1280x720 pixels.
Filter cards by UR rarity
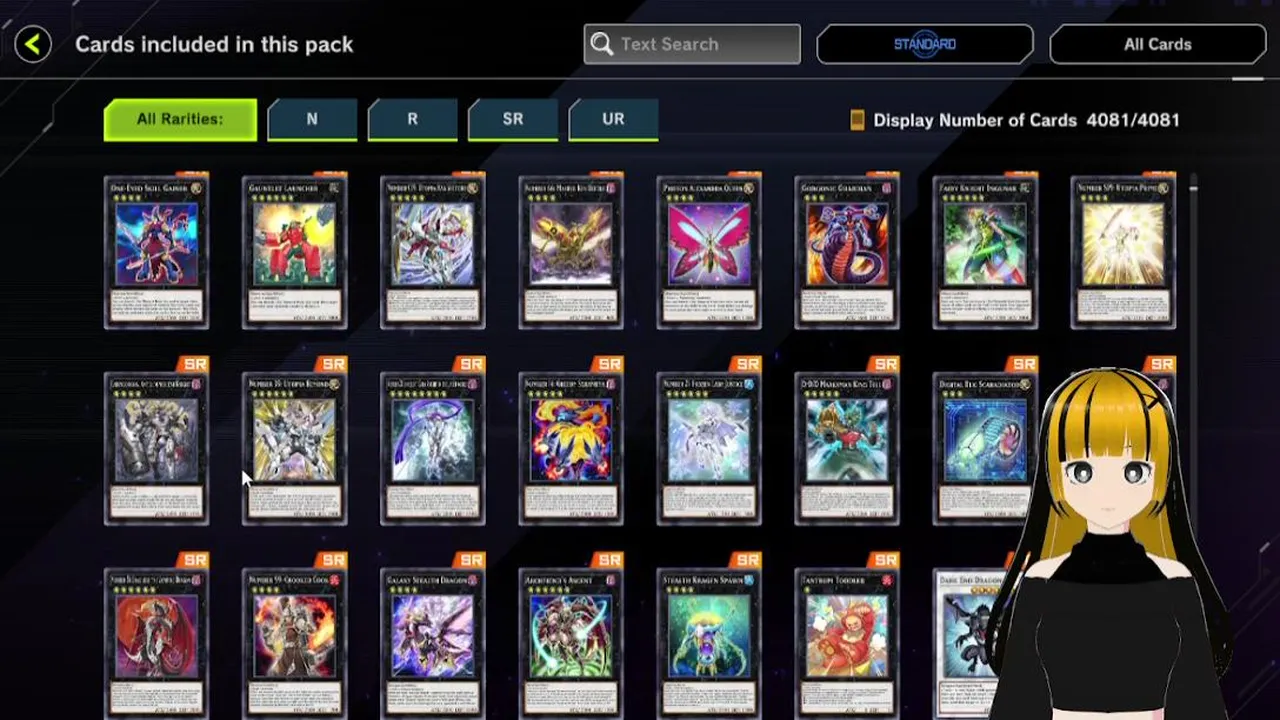point(613,119)
